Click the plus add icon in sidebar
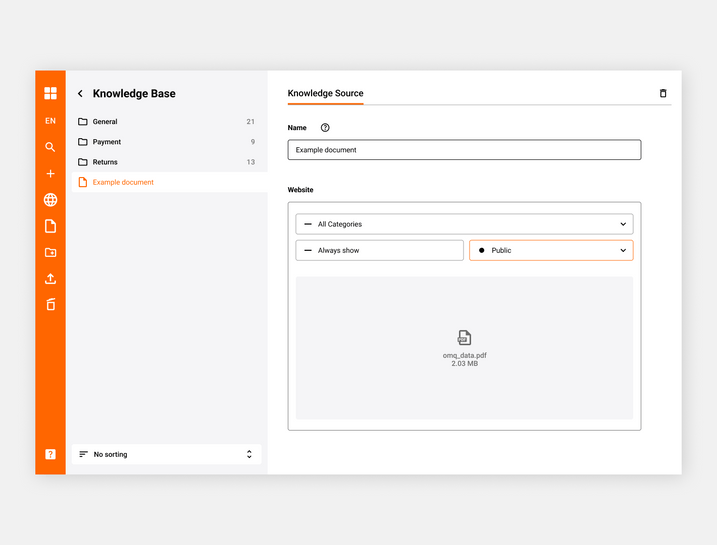 click(50, 173)
